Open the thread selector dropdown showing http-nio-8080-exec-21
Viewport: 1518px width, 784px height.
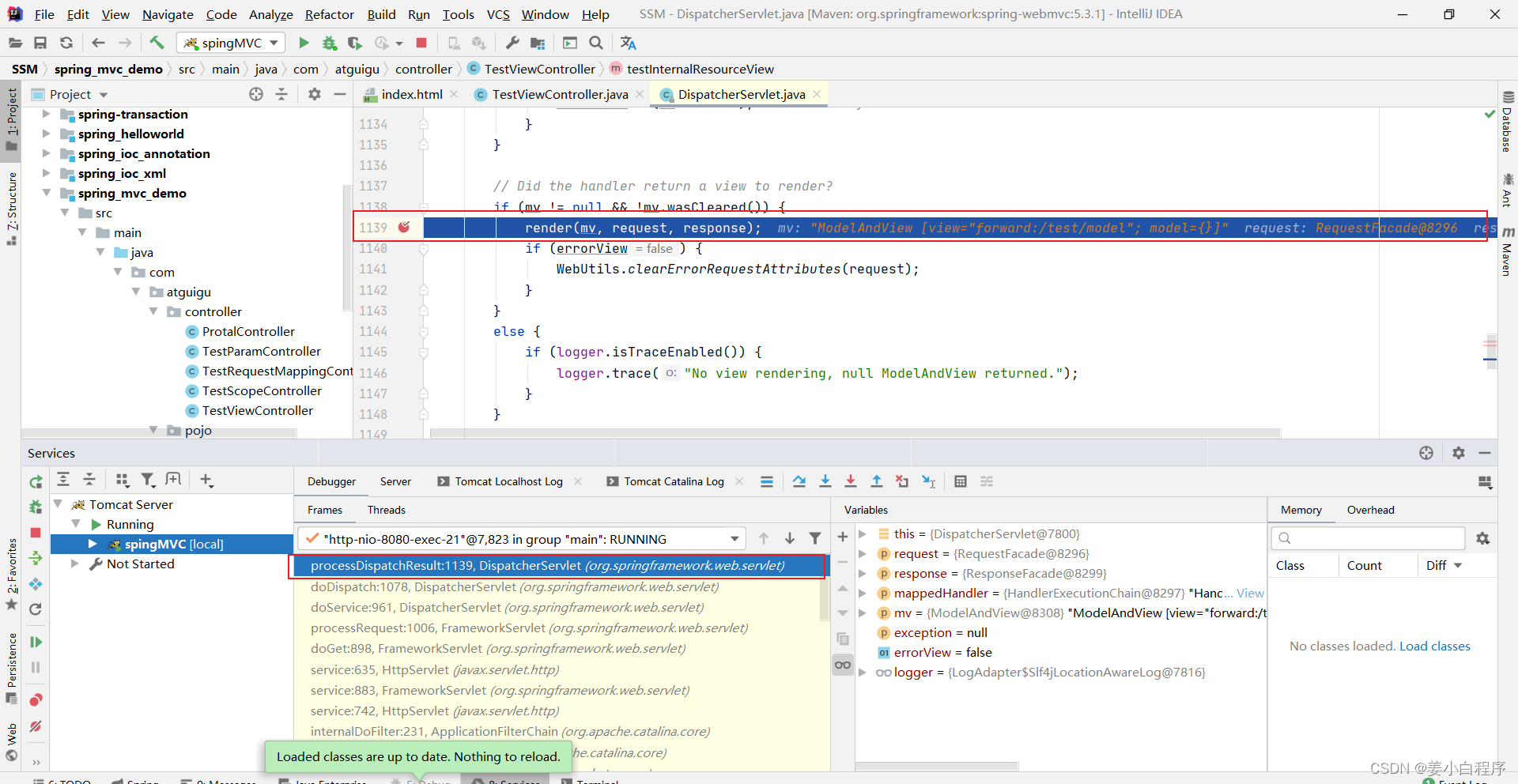[x=522, y=539]
